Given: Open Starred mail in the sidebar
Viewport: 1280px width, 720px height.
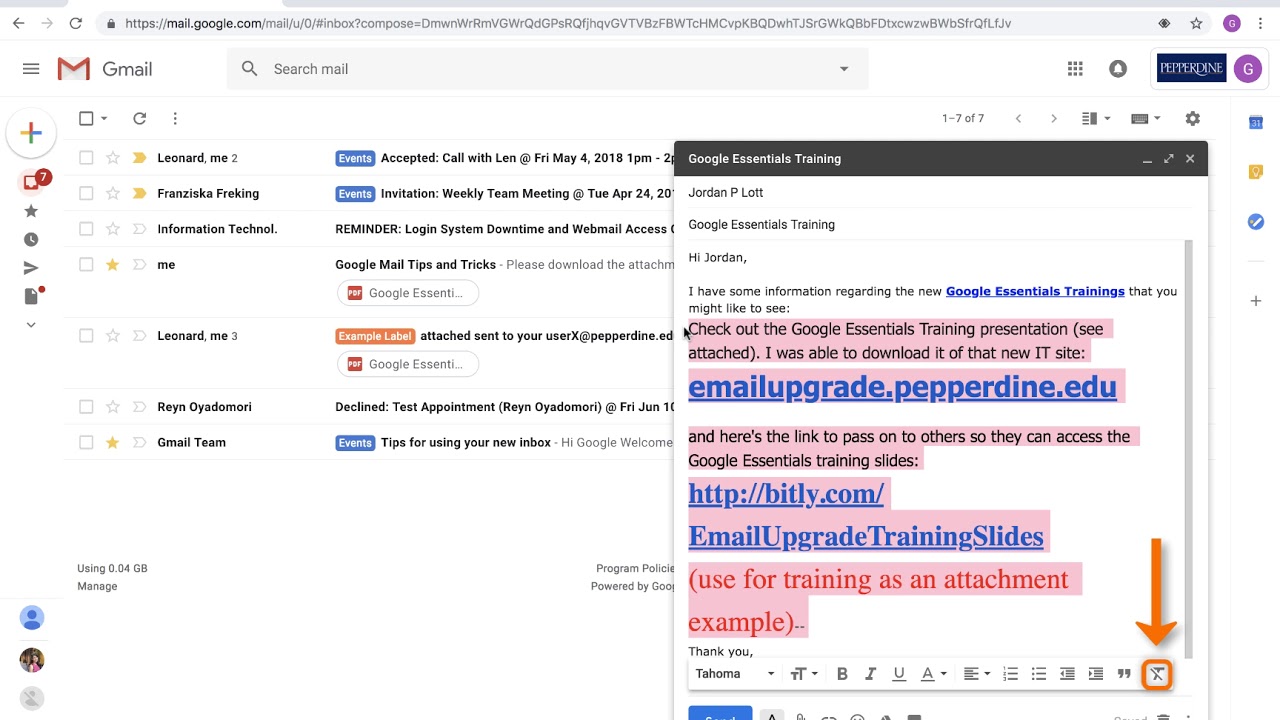Looking at the screenshot, I should [31, 211].
